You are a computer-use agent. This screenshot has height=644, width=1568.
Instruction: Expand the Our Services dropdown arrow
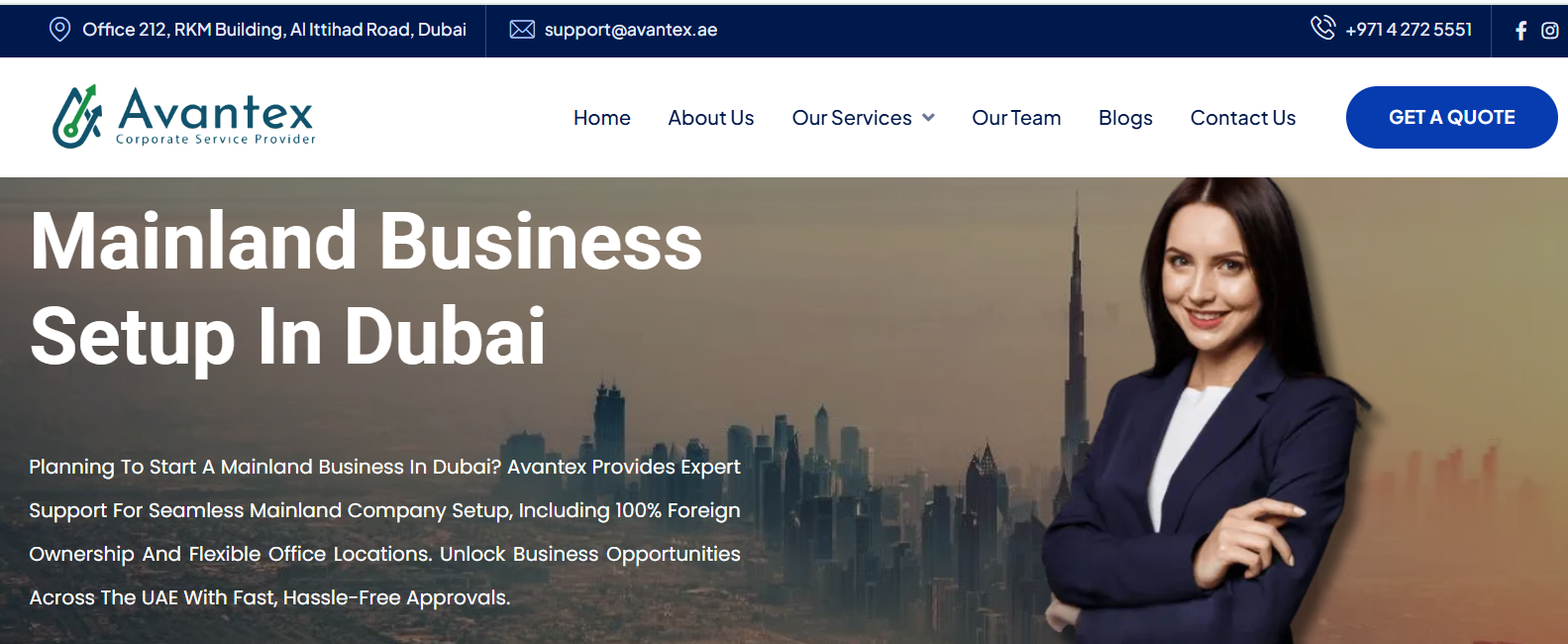[x=928, y=118]
